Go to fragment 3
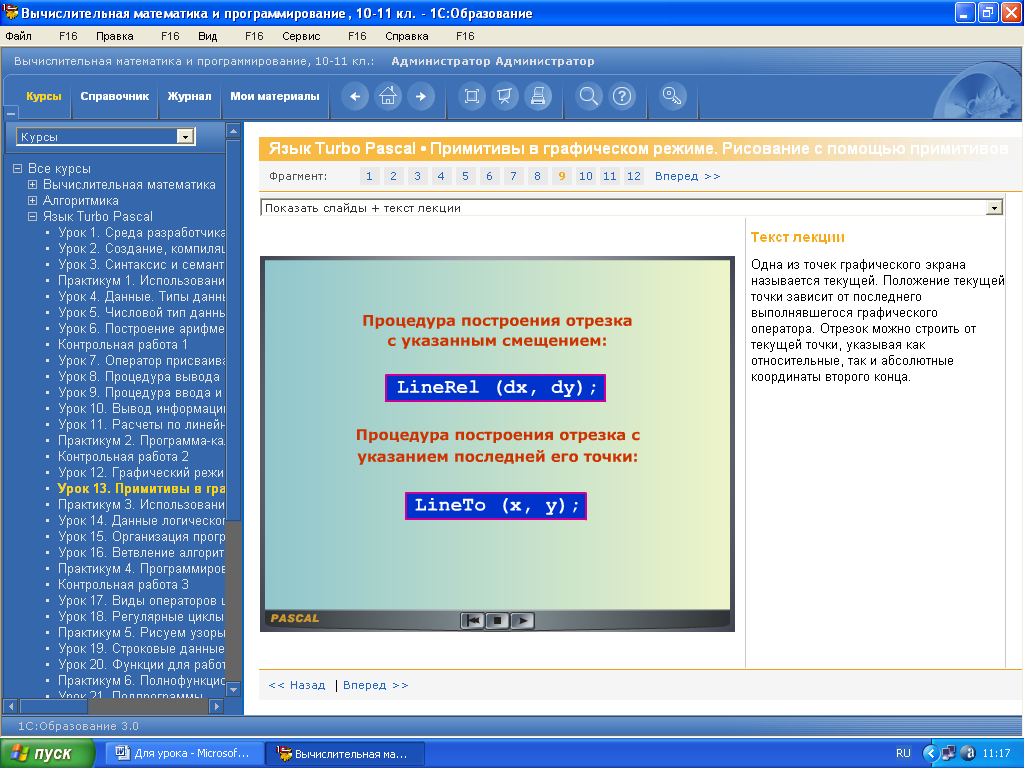Image resolution: width=1024 pixels, height=768 pixels. point(417,176)
